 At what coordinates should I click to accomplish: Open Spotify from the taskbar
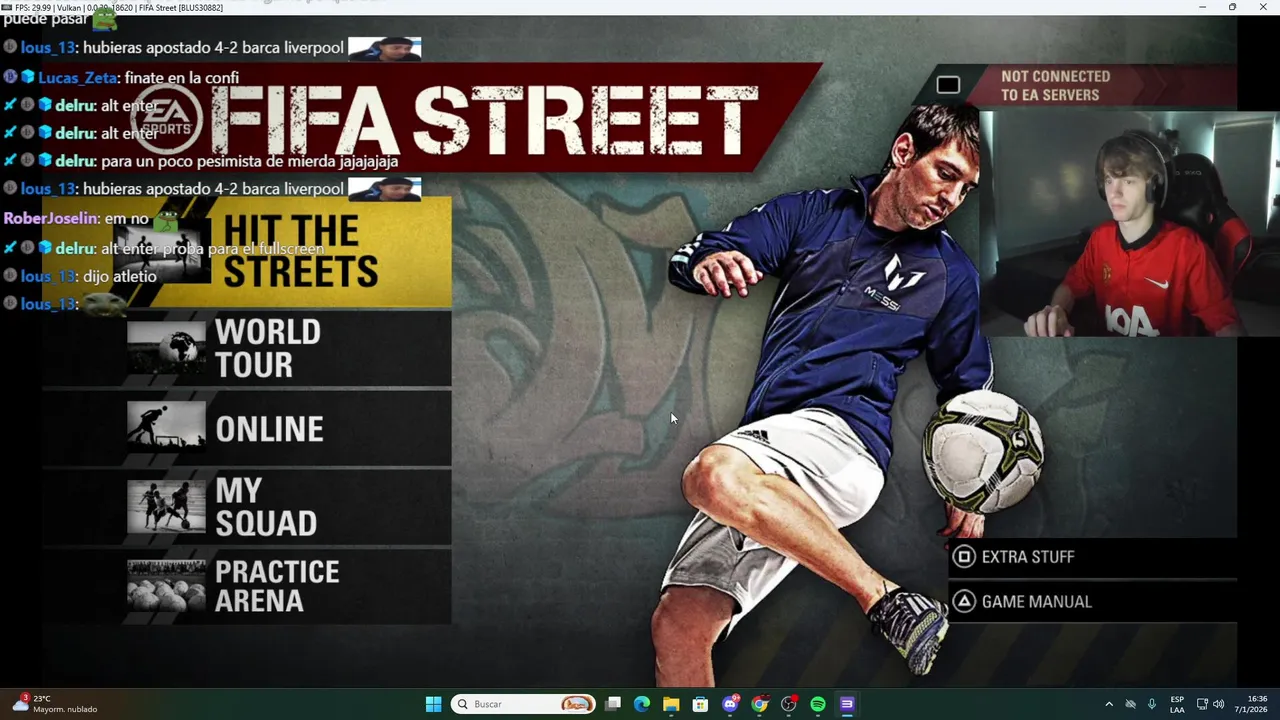click(x=818, y=704)
